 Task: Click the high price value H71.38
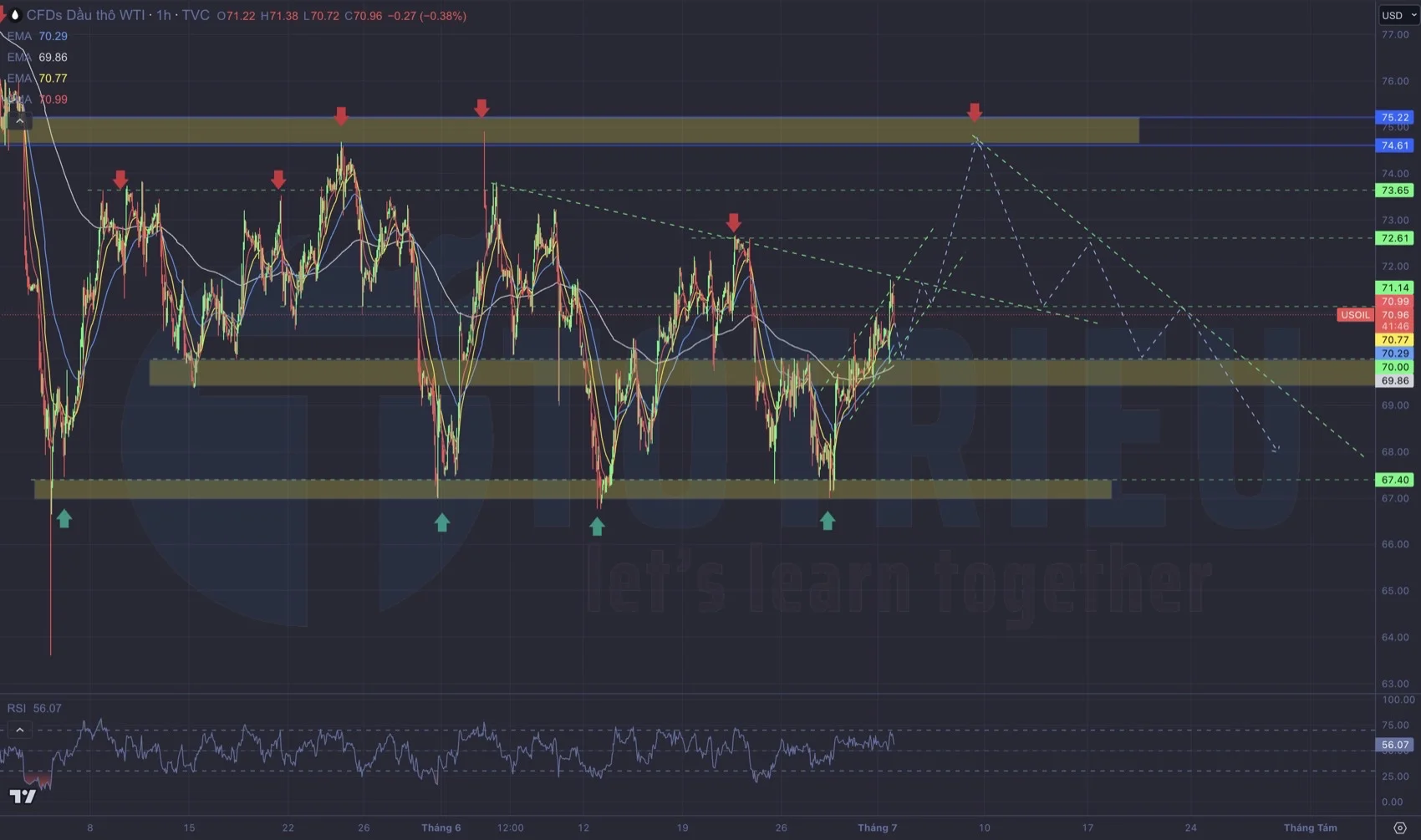click(279, 16)
